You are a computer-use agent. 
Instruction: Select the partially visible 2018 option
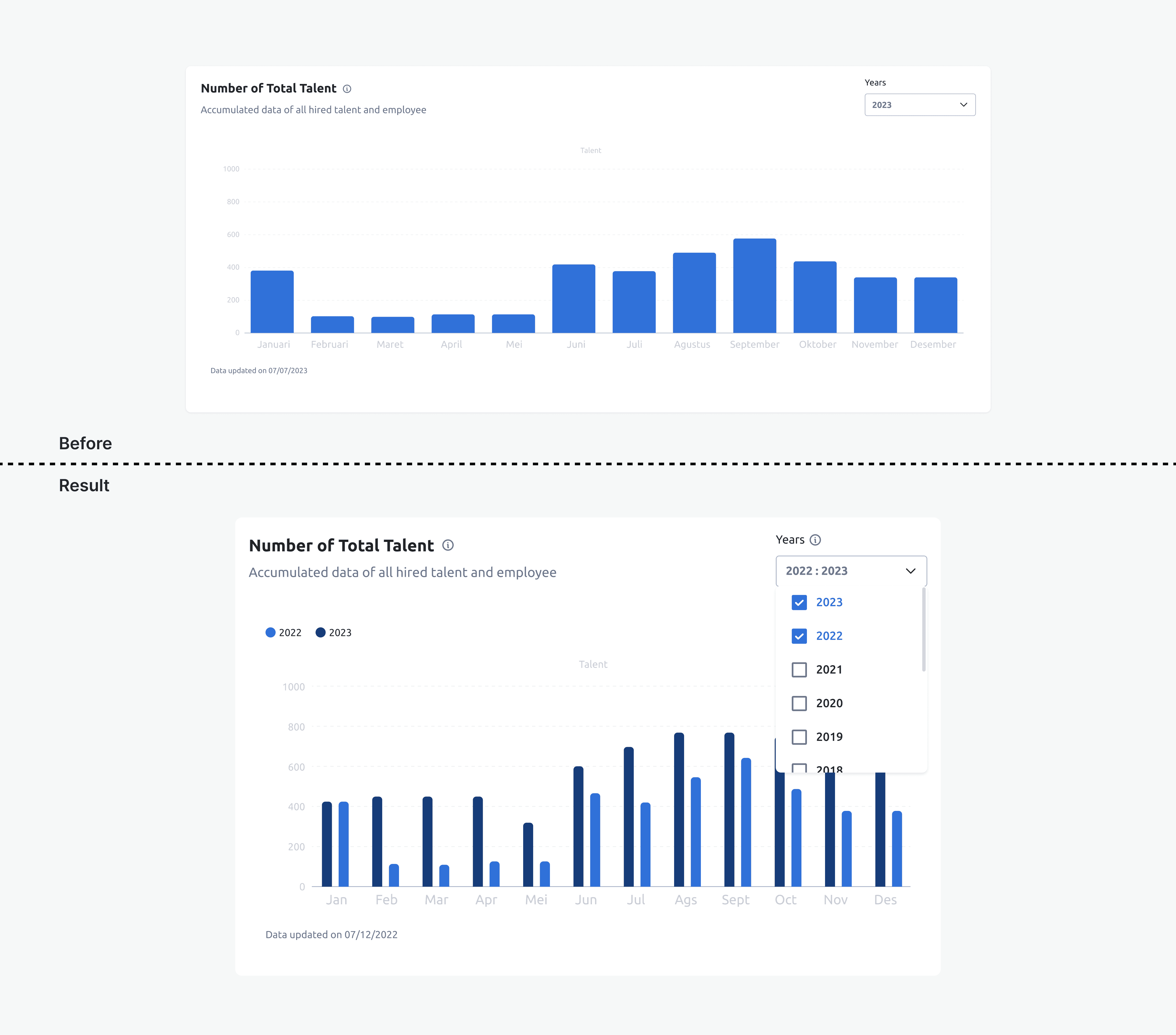click(x=828, y=769)
